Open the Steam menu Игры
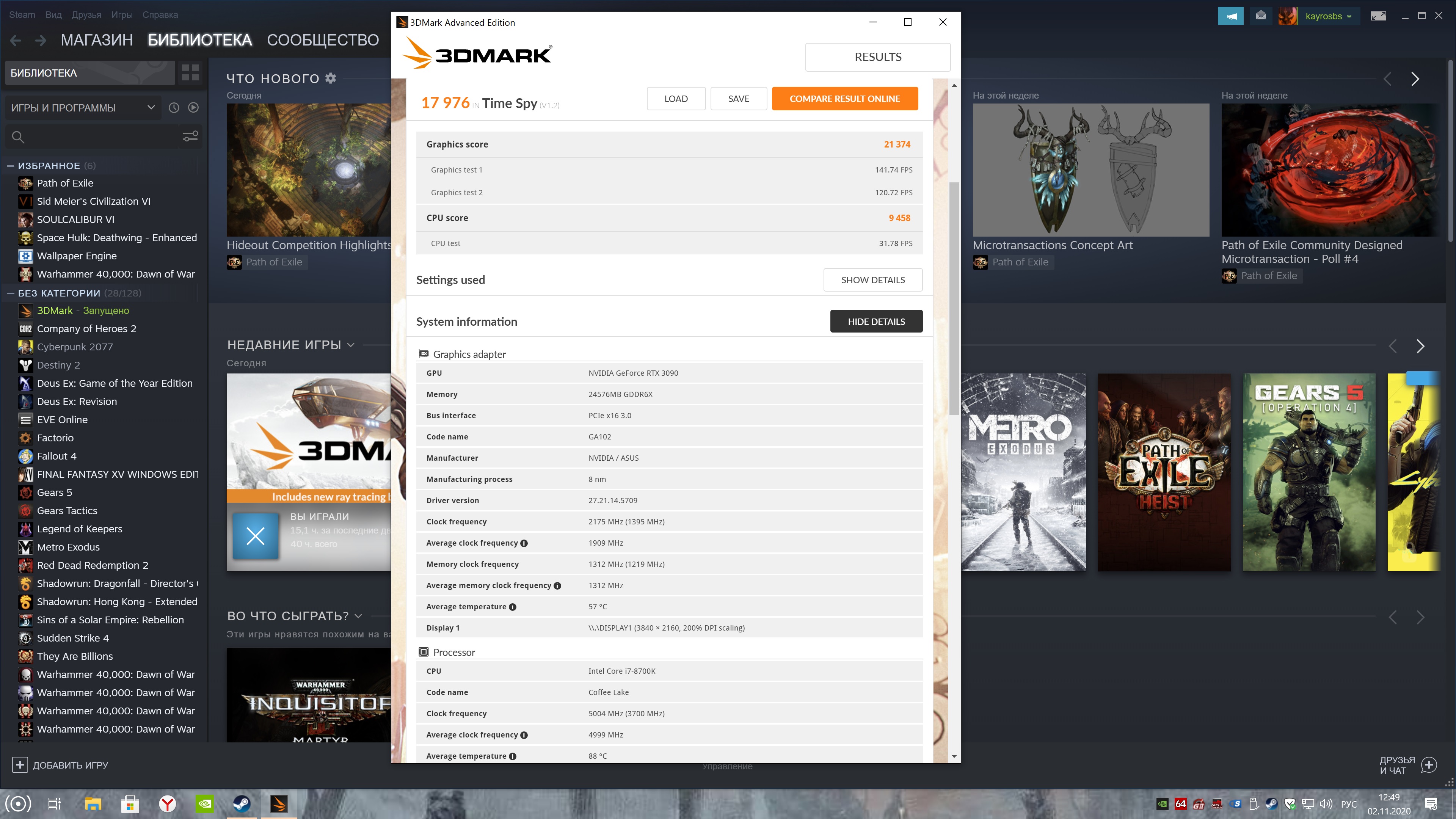Image resolution: width=1456 pixels, height=819 pixels. [x=121, y=15]
